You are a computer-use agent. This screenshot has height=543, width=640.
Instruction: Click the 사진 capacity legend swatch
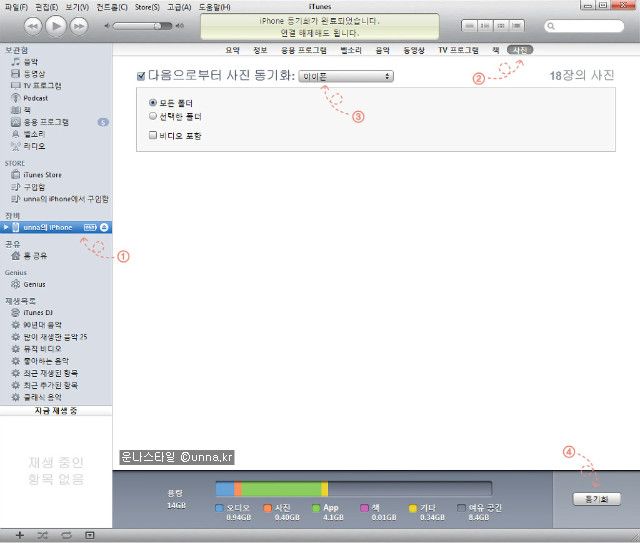268,508
